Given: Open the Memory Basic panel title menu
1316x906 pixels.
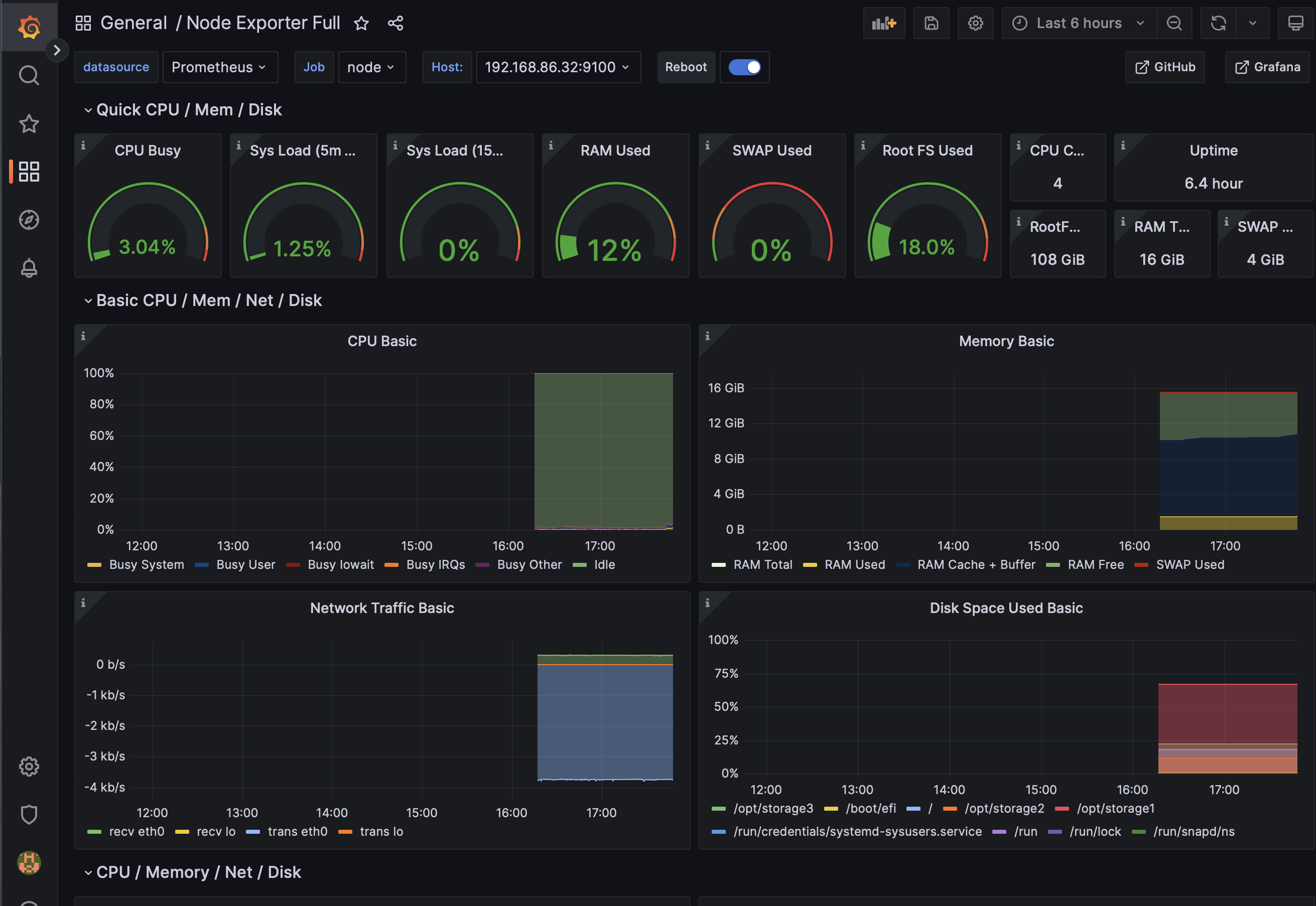Looking at the screenshot, I should 1006,341.
